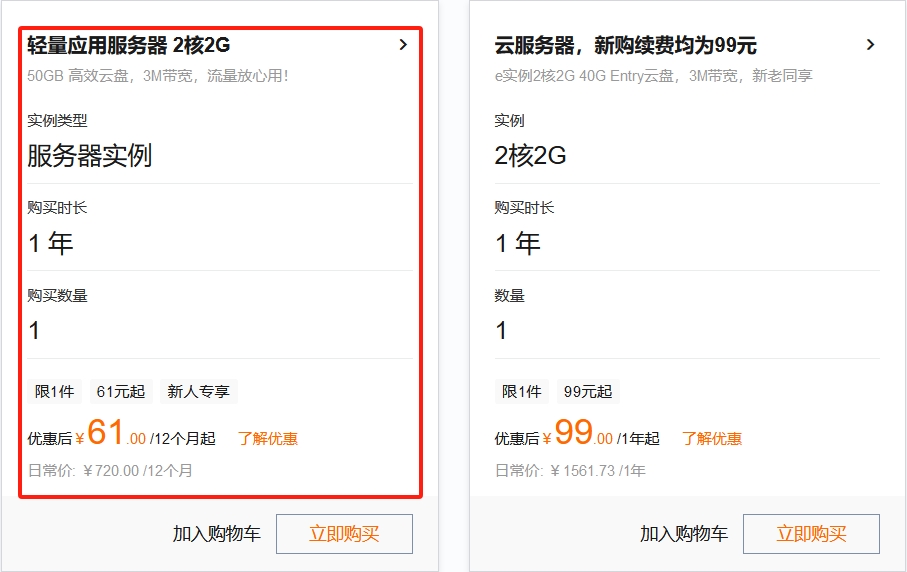Click the 限1件 tag in the right card
This screenshot has width=907, height=572.
(x=522, y=392)
